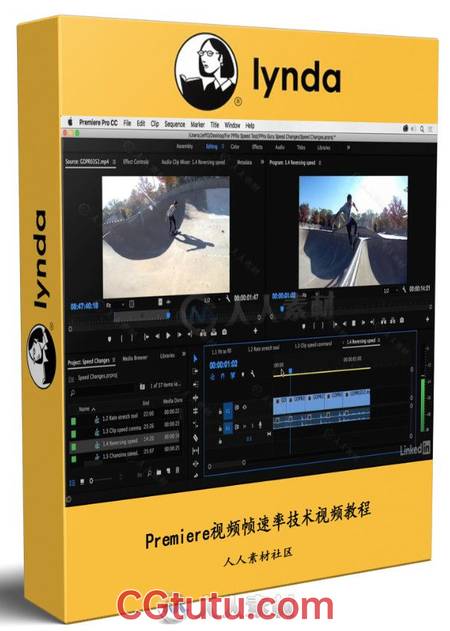Select the Selection arrow tool in tools panel
The image size is (450, 631).
[195, 359]
